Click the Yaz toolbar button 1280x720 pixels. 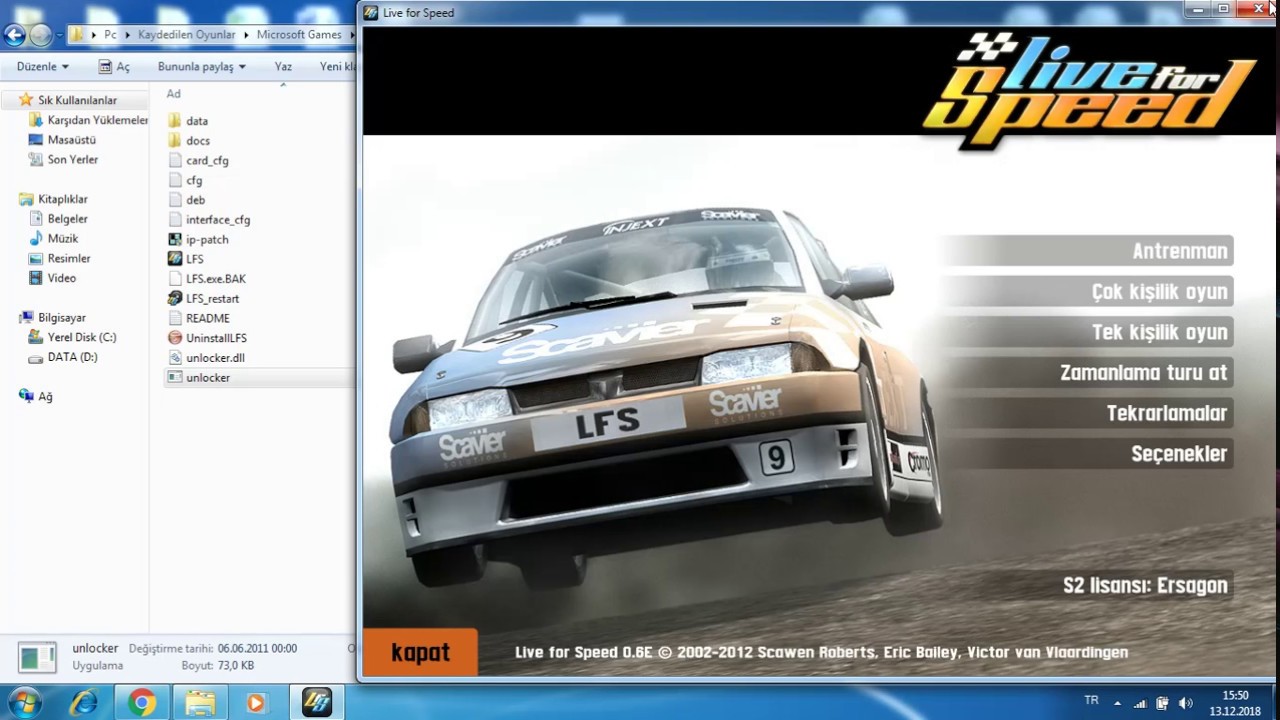[x=283, y=67]
